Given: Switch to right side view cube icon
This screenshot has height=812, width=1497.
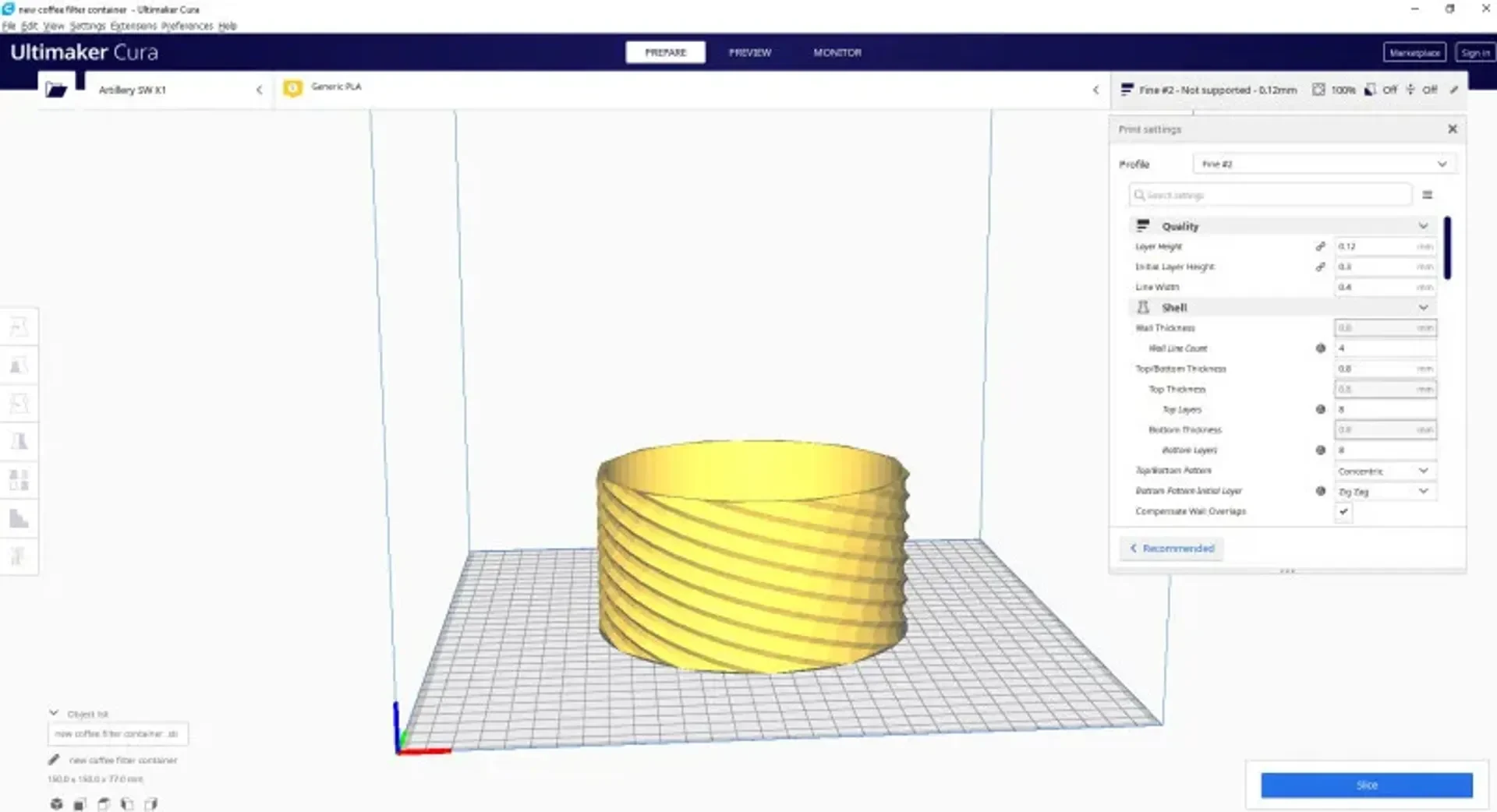Looking at the screenshot, I should point(150,803).
